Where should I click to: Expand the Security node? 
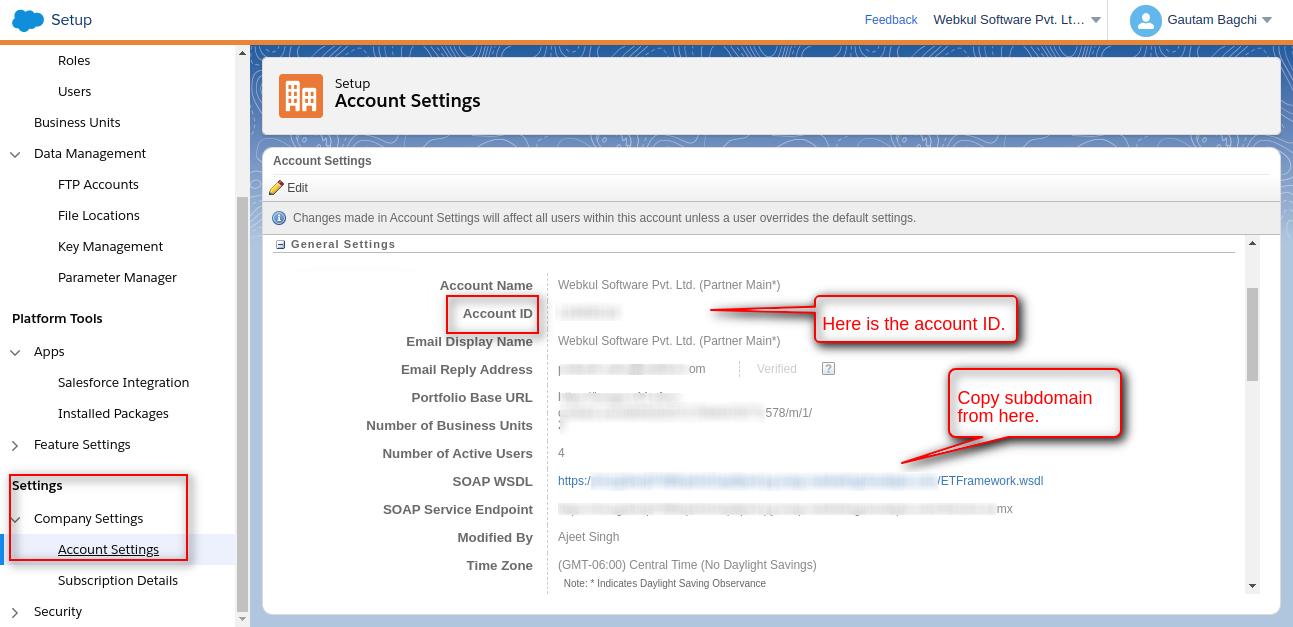click(15, 612)
